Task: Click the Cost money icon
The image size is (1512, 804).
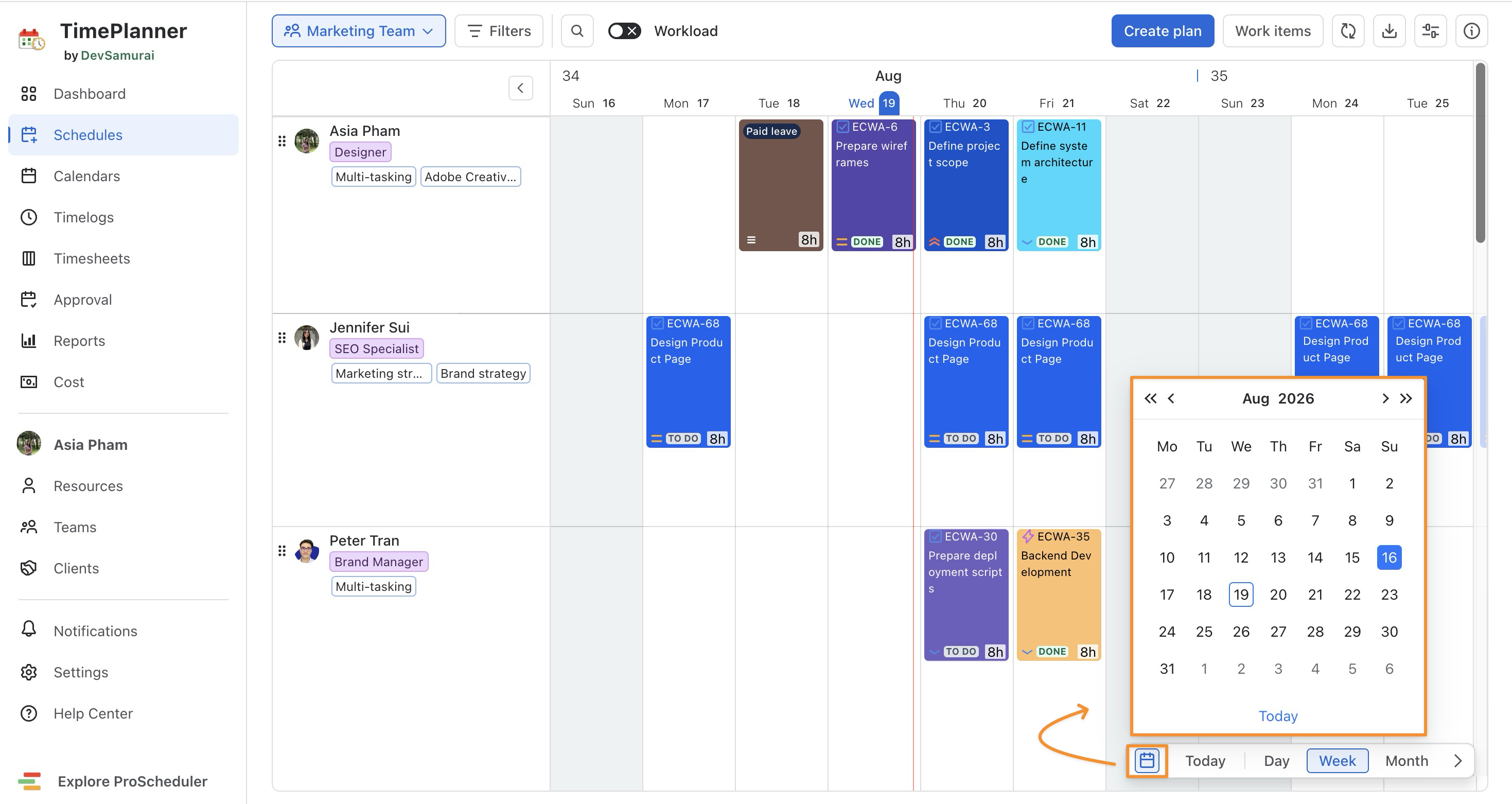Action: (x=29, y=382)
